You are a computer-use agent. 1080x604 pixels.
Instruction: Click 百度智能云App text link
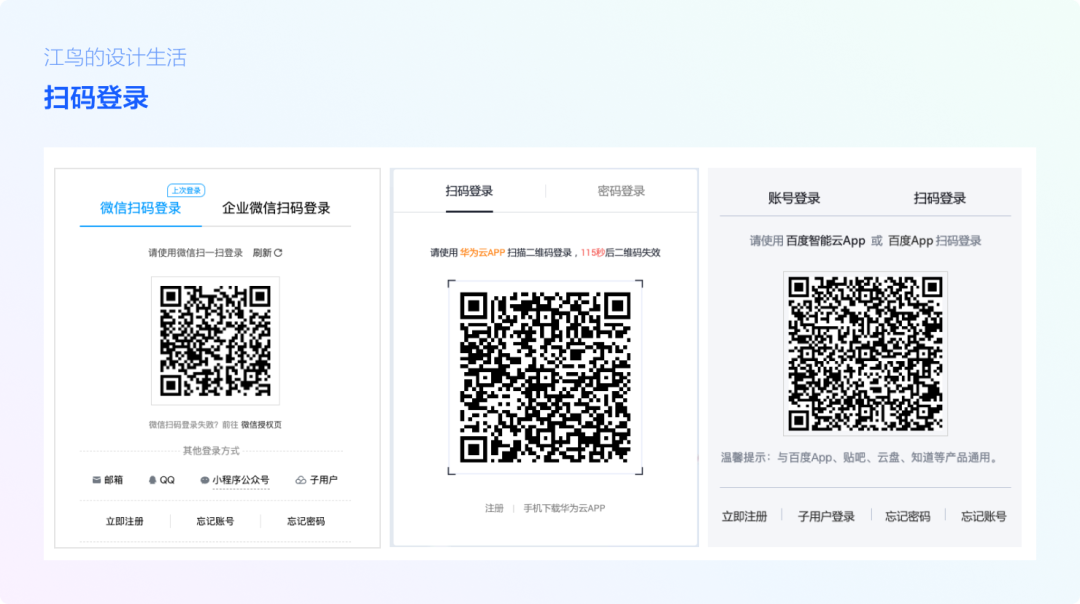point(825,241)
